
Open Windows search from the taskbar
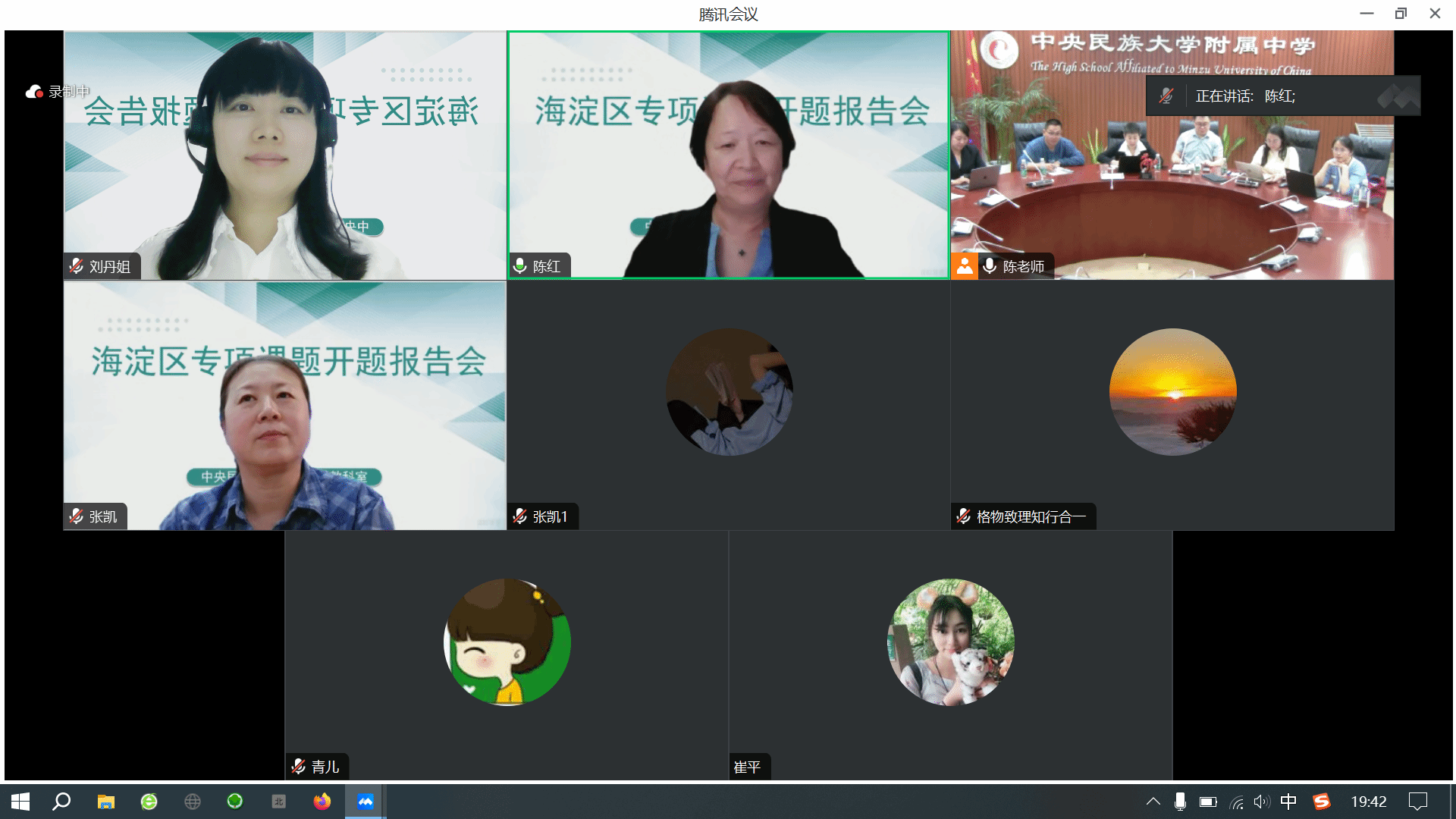pyautogui.click(x=61, y=802)
